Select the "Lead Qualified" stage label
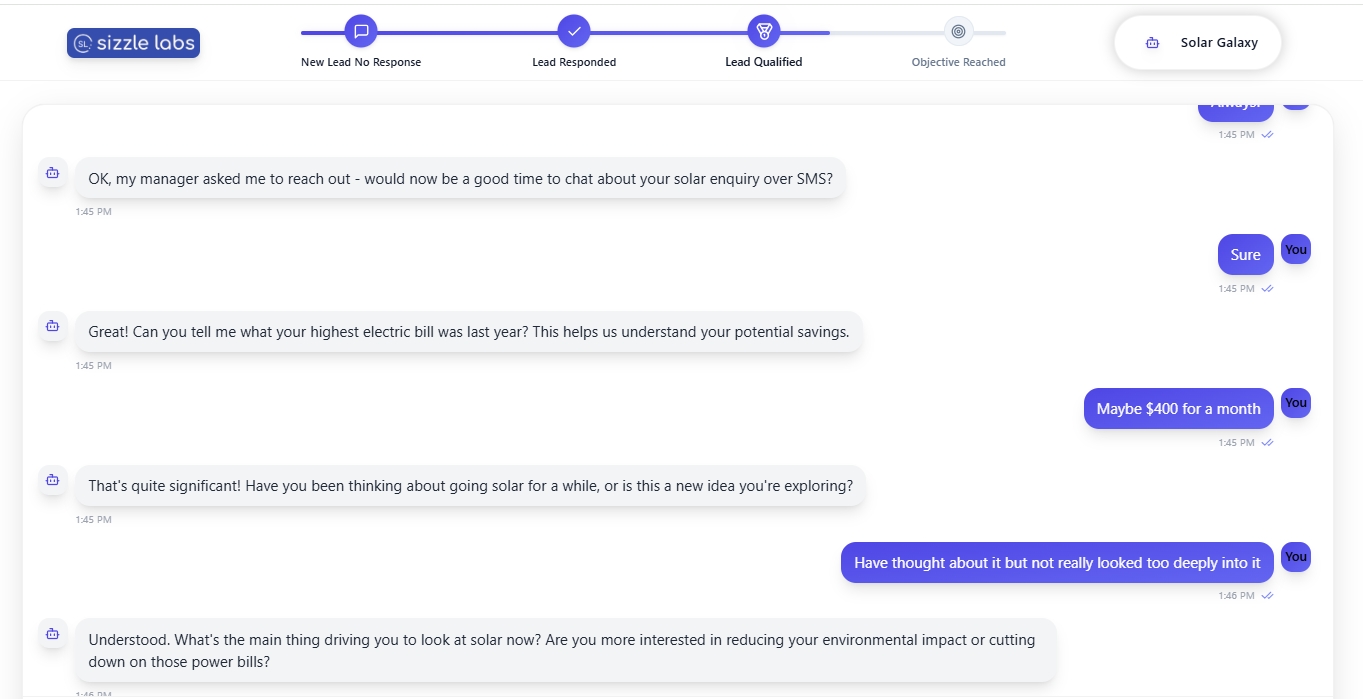 tap(764, 62)
